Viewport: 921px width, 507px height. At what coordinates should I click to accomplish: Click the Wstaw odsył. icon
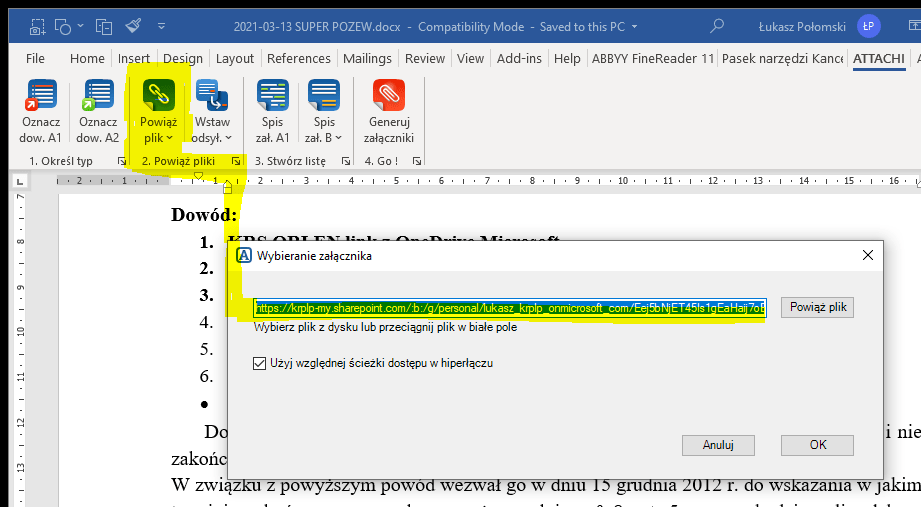(x=212, y=96)
